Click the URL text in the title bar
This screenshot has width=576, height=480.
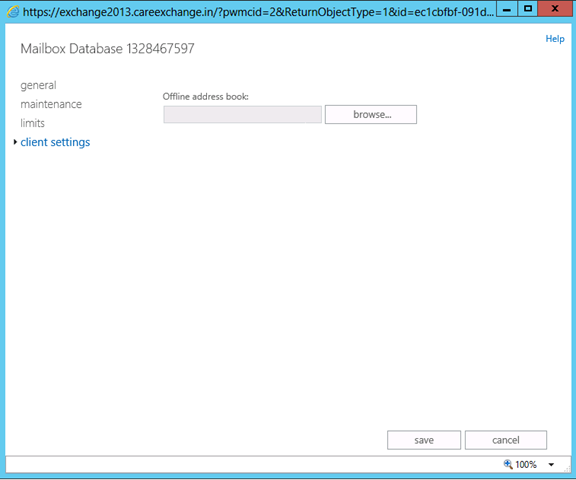[258, 12]
